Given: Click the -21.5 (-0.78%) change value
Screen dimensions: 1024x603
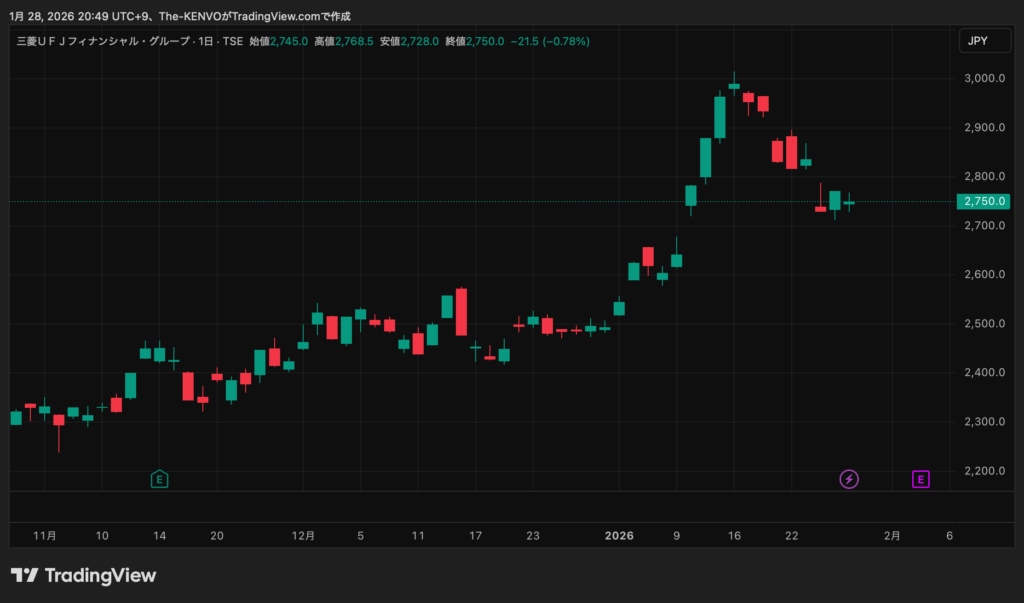Looking at the screenshot, I should 549,41.
